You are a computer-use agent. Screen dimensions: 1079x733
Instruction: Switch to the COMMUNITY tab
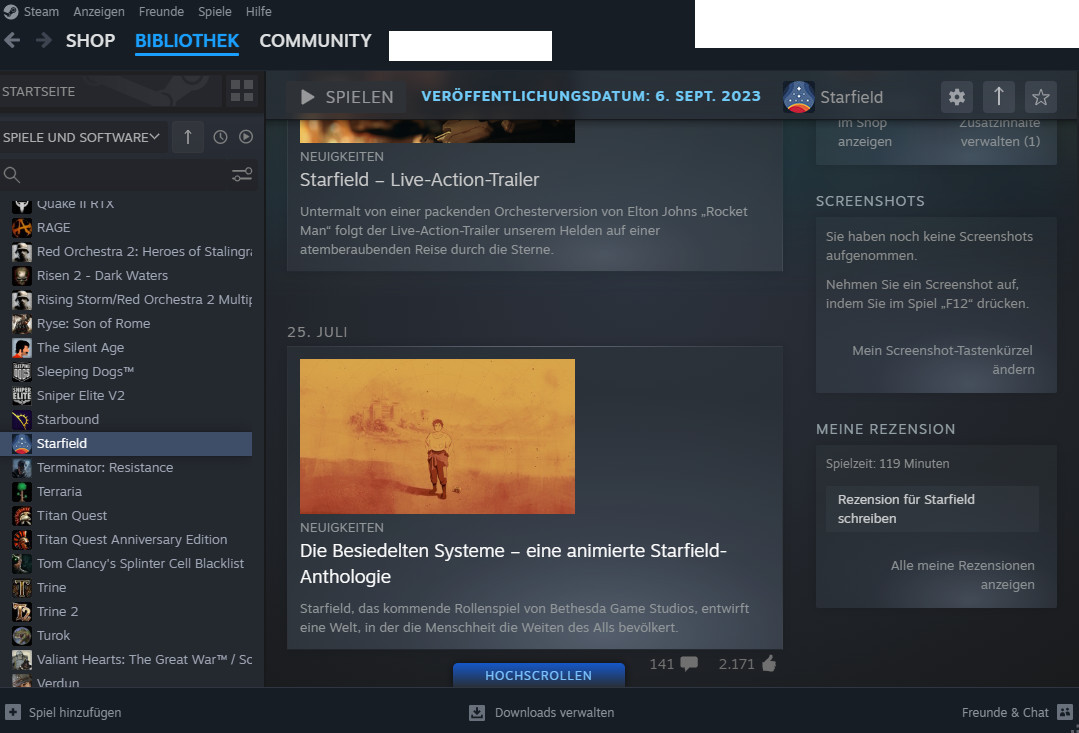(x=315, y=41)
